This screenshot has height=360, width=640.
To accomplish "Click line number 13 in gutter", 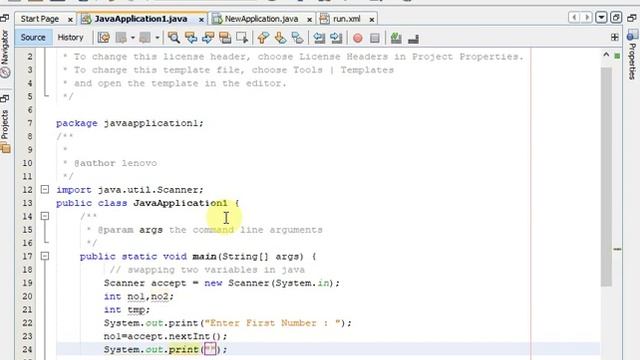I will [27, 203].
